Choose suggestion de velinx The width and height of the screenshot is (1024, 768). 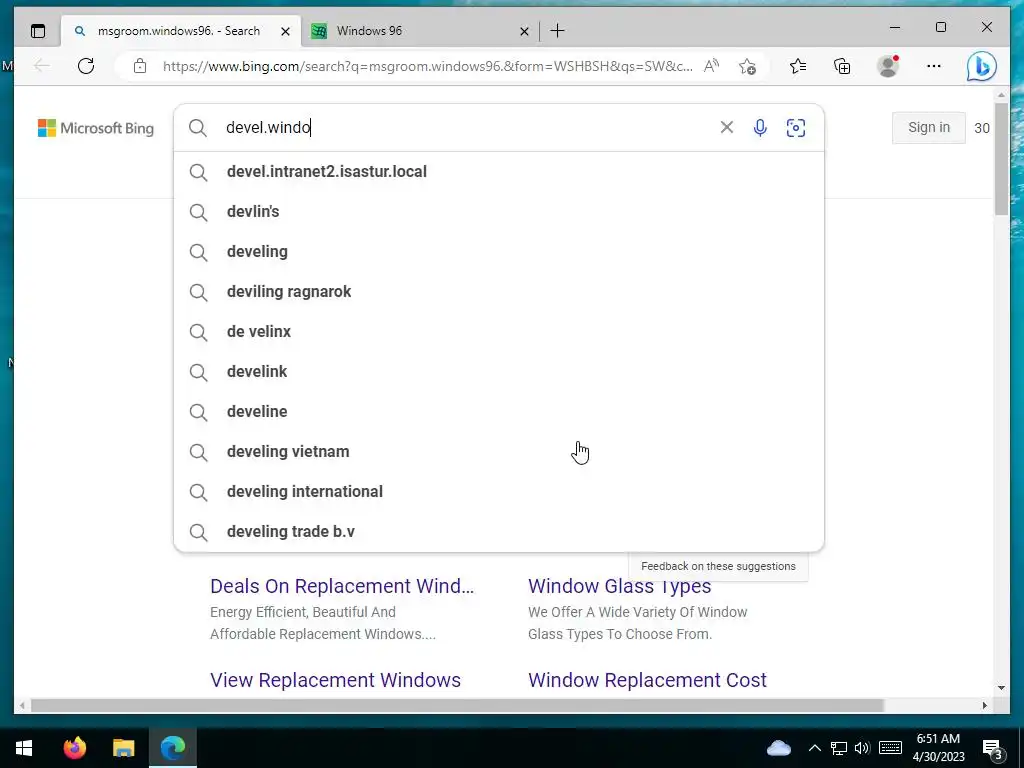[499, 332]
